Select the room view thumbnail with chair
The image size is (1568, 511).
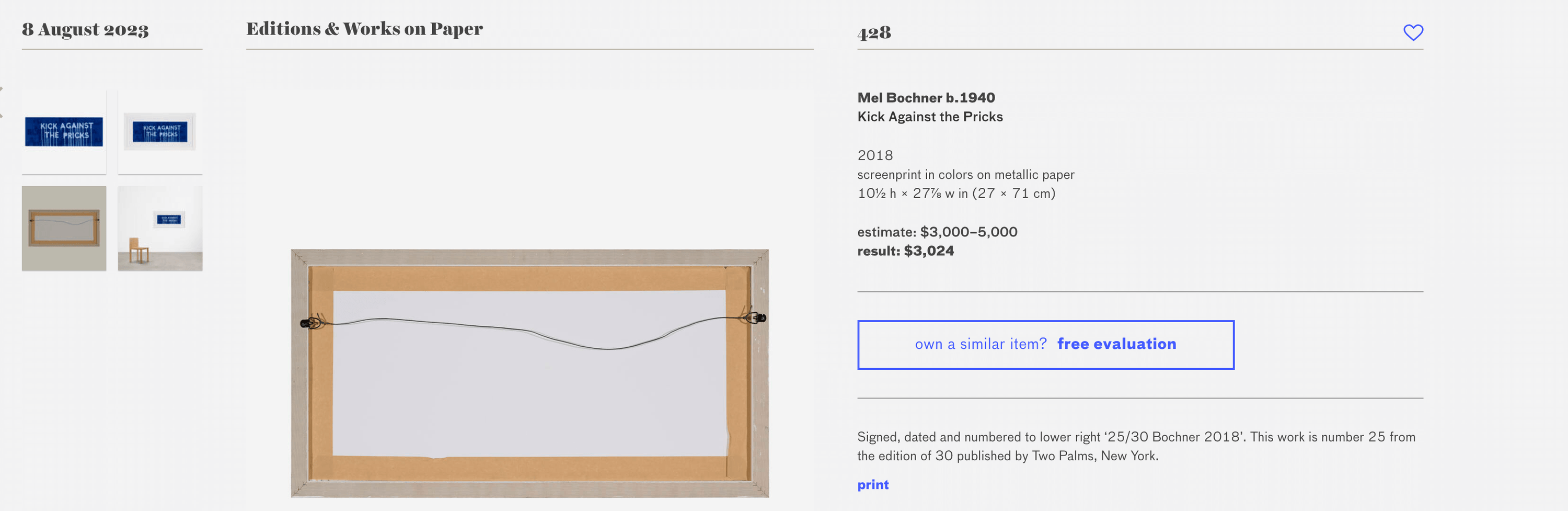coord(160,229)
